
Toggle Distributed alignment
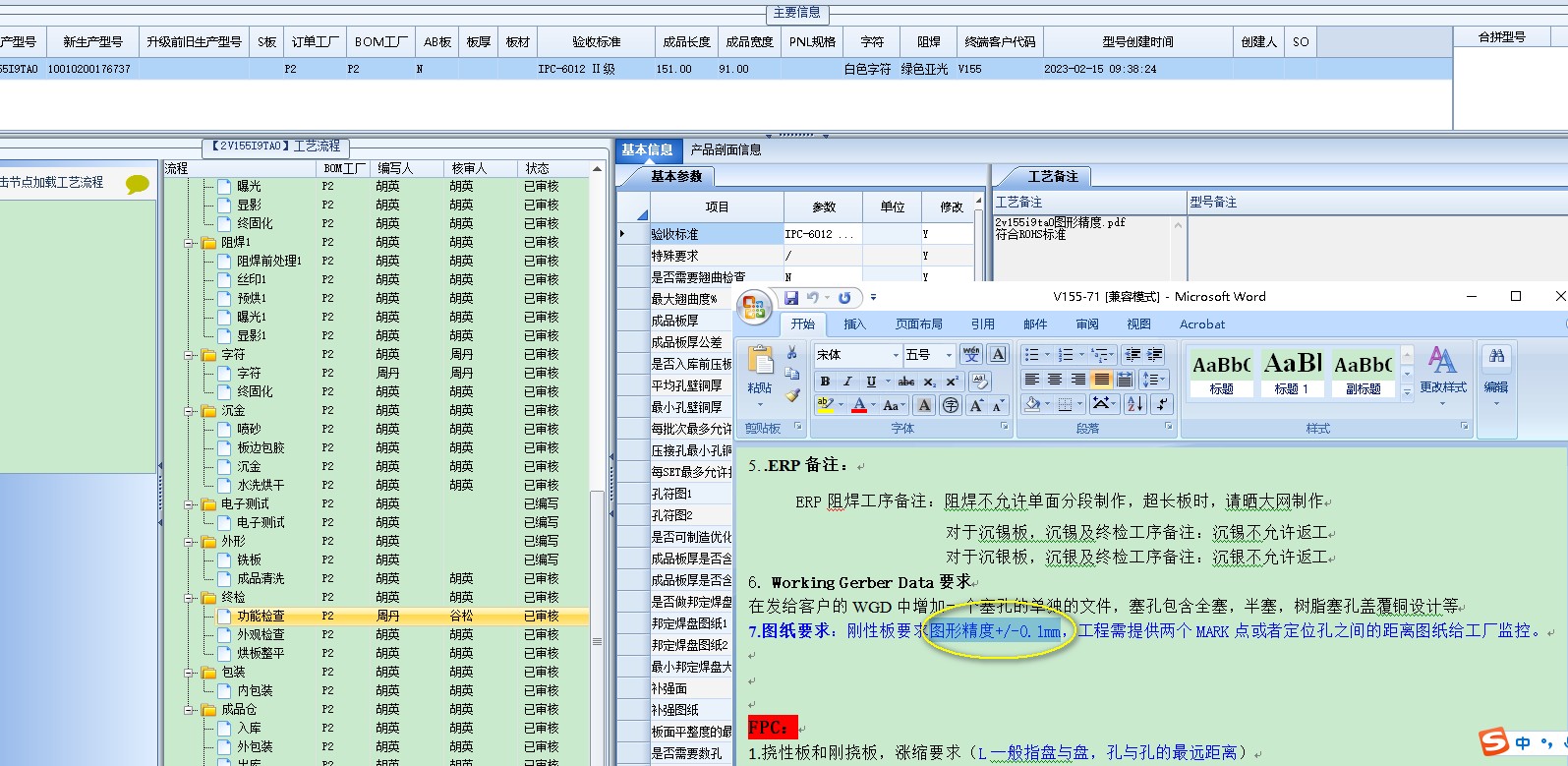coord(1125,380)
